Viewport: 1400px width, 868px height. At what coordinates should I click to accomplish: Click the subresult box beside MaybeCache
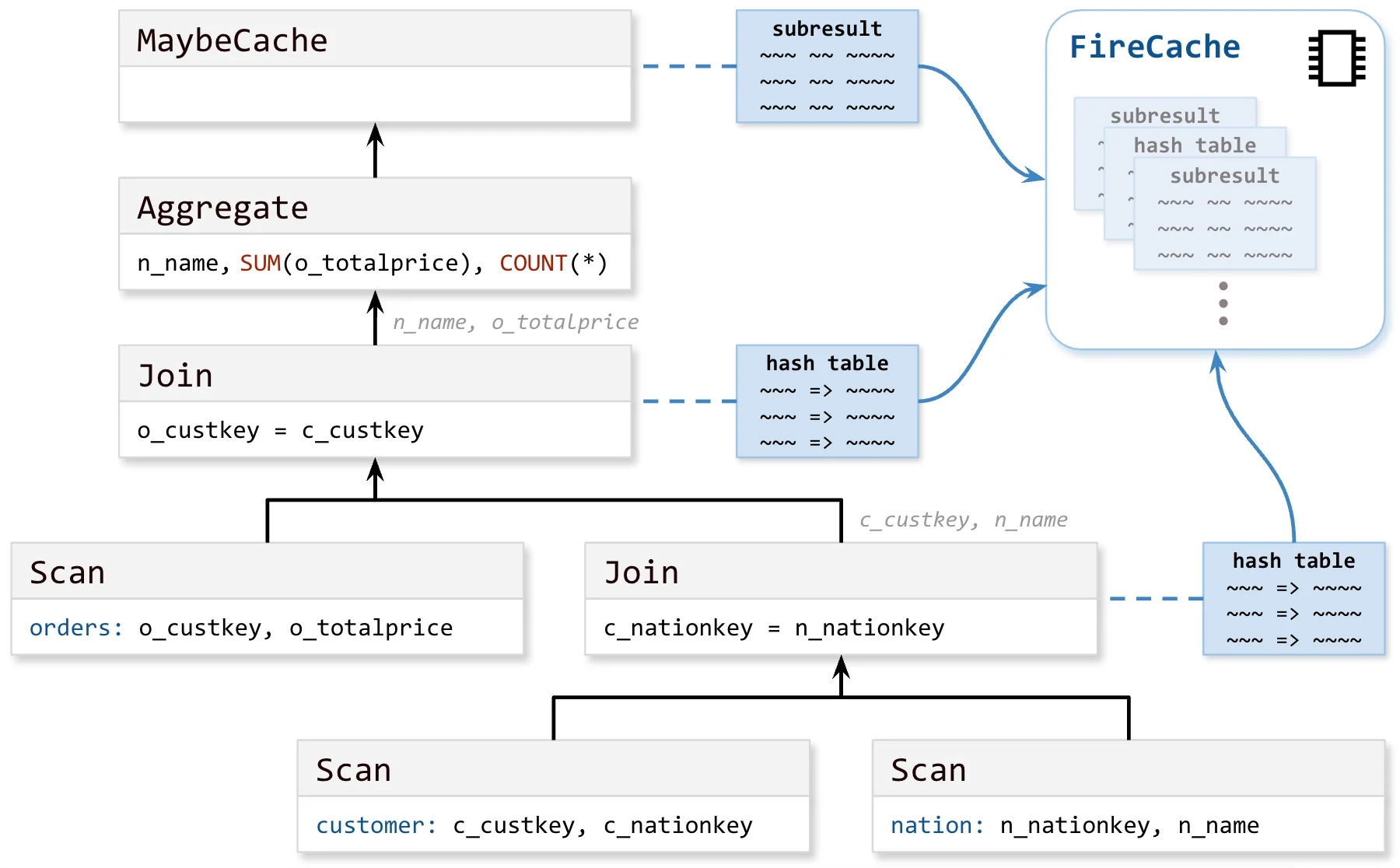[x=828, y=67]
